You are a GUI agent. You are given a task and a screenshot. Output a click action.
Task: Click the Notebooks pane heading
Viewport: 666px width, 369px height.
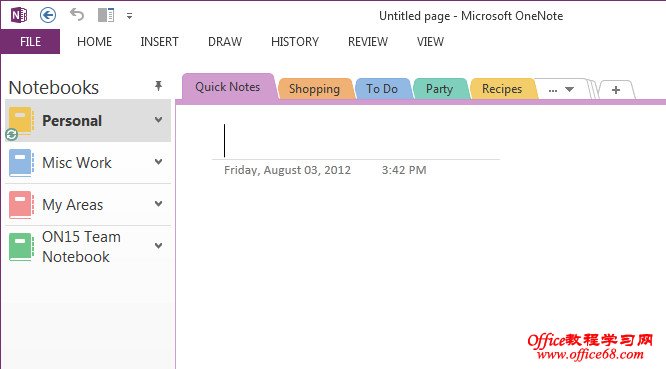[x=54, y=87]
